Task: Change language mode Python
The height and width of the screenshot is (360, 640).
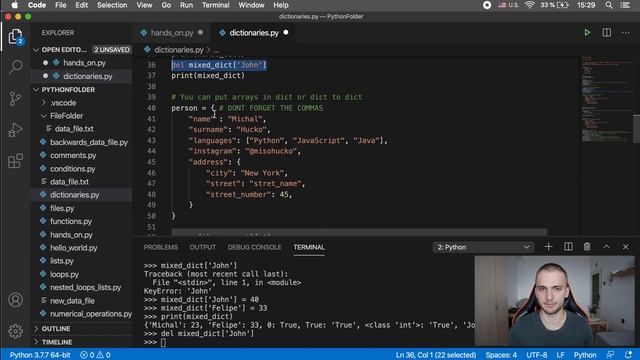Action: (585, 355)
